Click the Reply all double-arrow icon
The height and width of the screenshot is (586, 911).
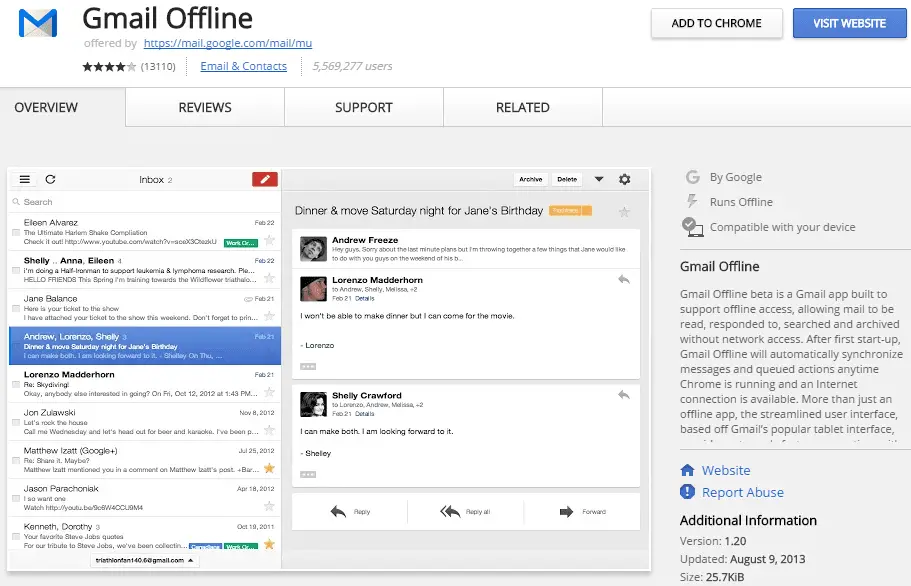[450, 512]
